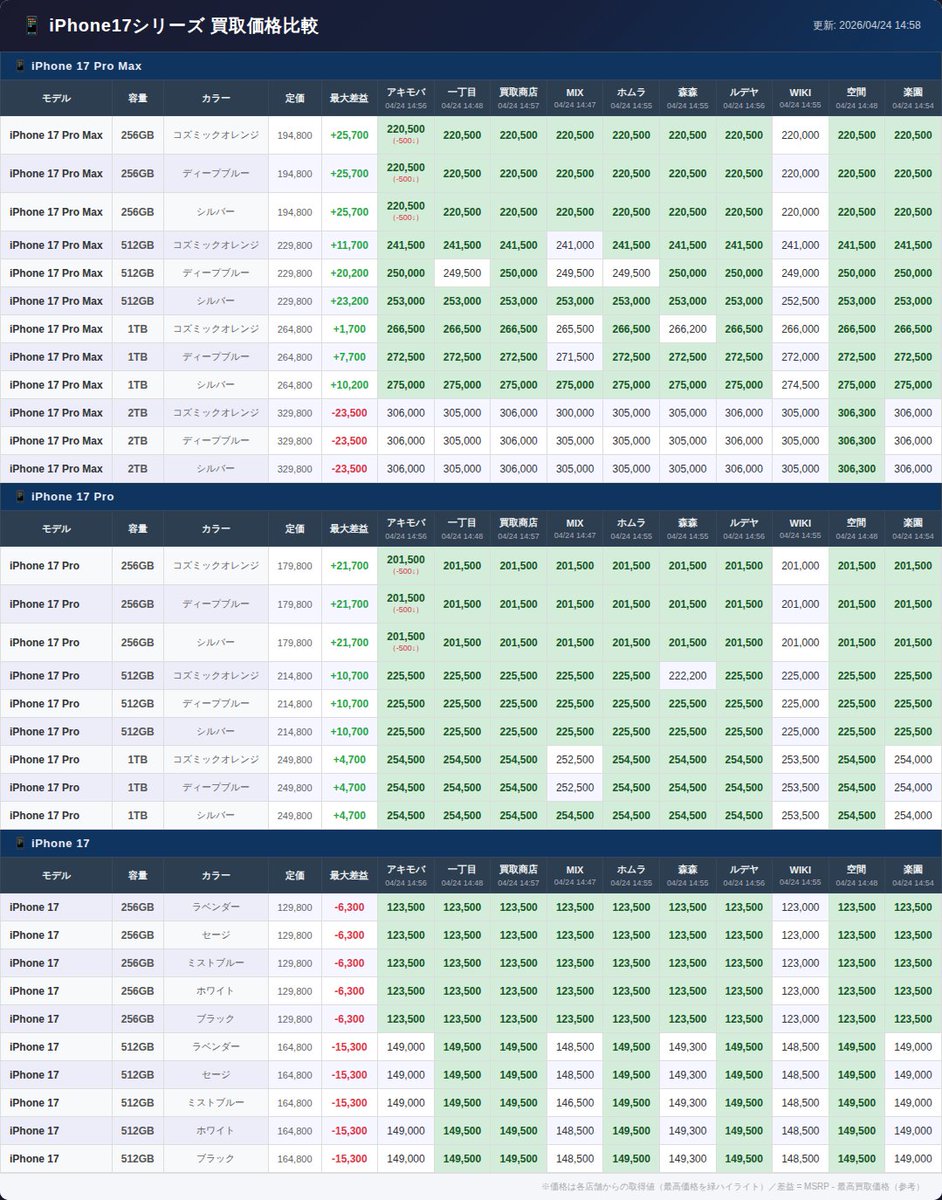Click the 249,500 price in 一丁目 column
Screen dimensions: 942x1200
462,273
